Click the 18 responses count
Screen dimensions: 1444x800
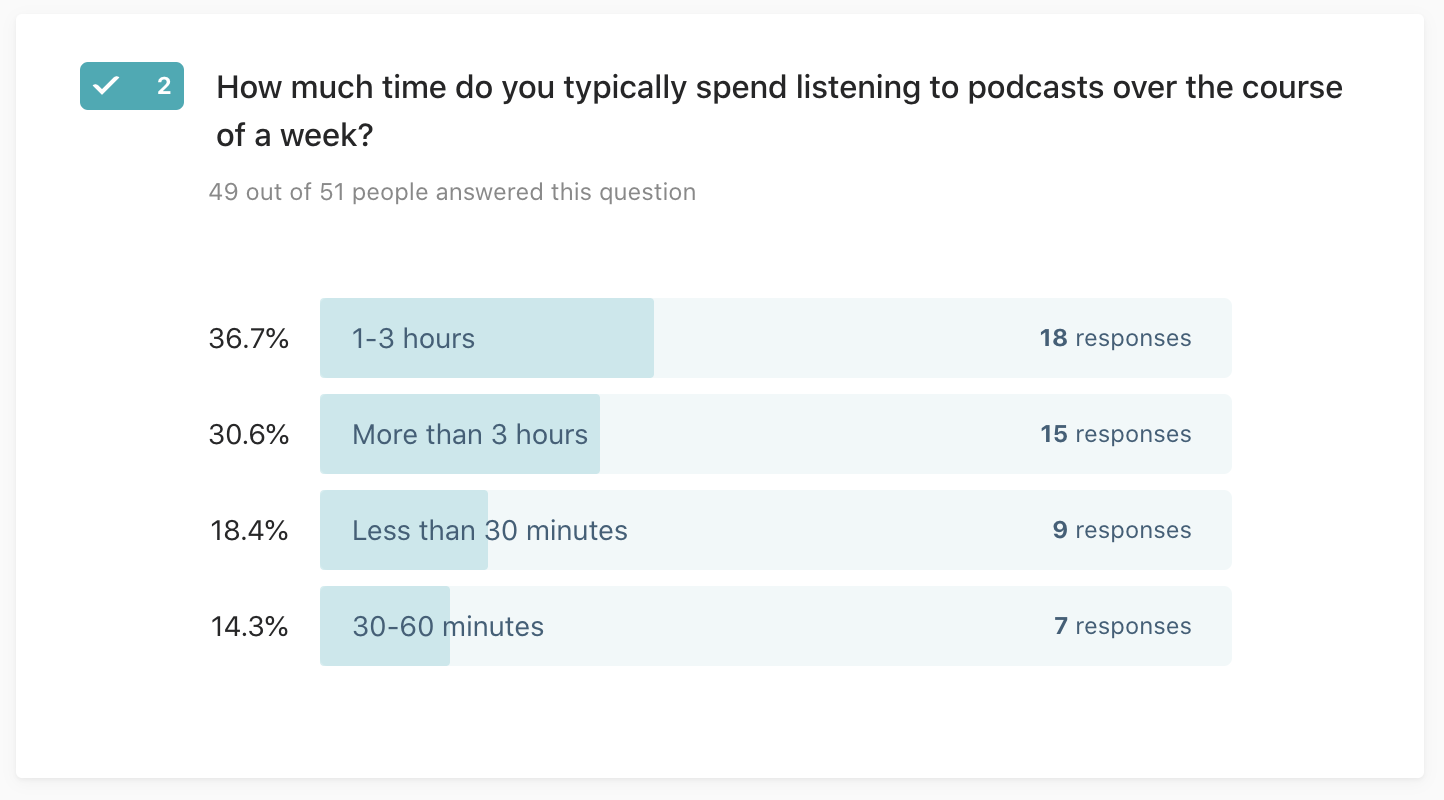click(x=1115, y=338)
